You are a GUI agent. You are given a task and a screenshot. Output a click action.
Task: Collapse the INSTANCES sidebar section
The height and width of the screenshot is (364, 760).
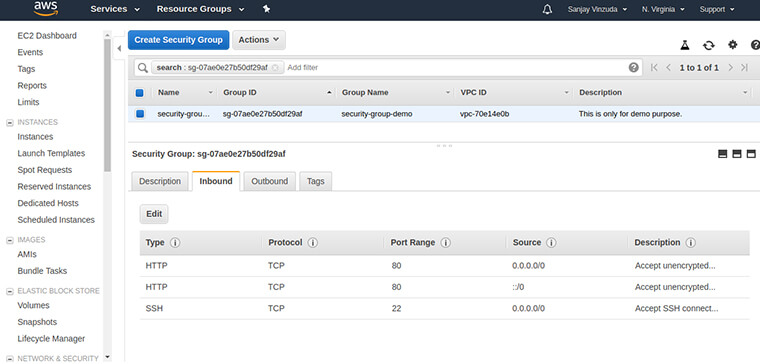point(9,123)
